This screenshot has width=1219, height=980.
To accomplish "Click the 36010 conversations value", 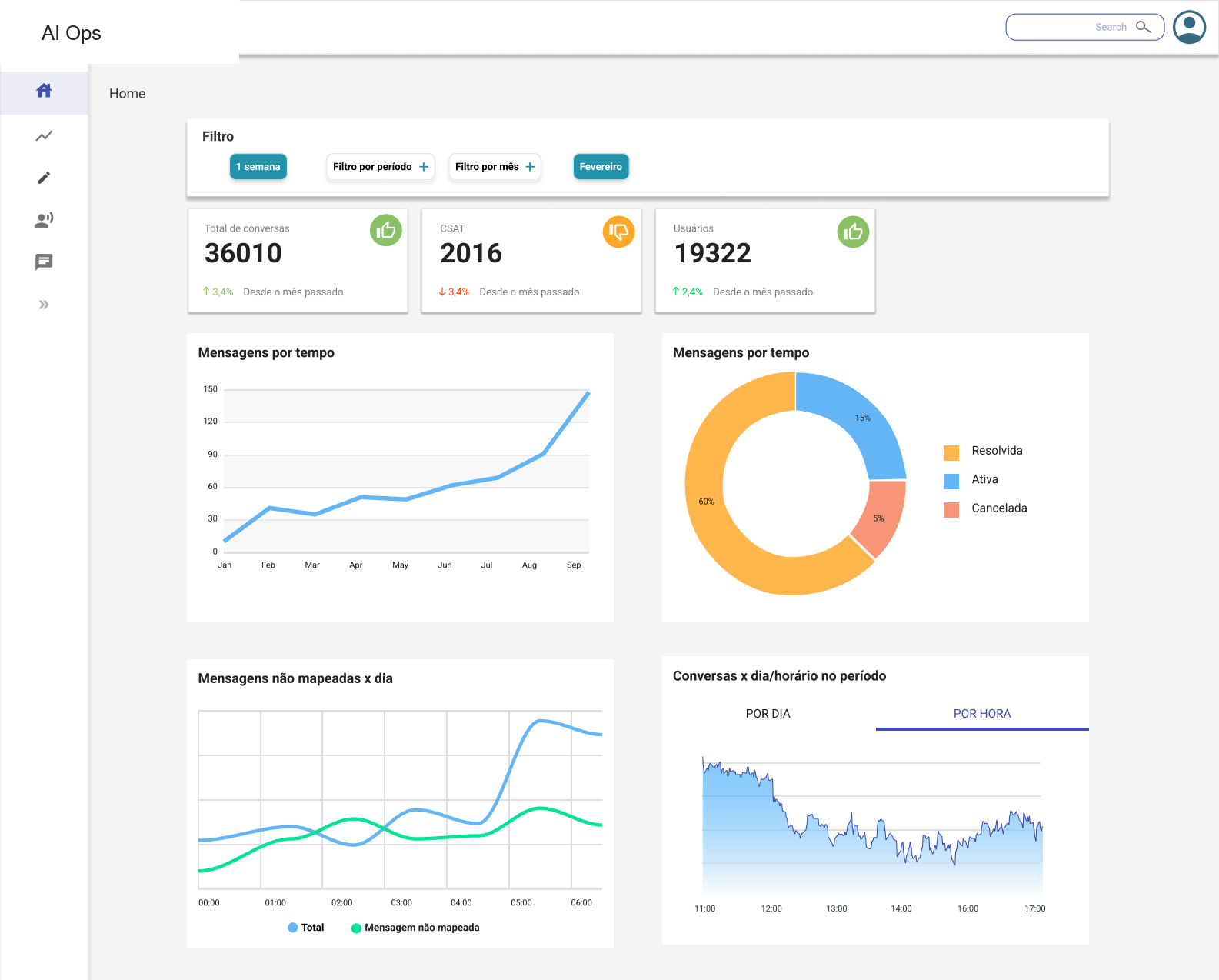I will click(x=243, y=253).
